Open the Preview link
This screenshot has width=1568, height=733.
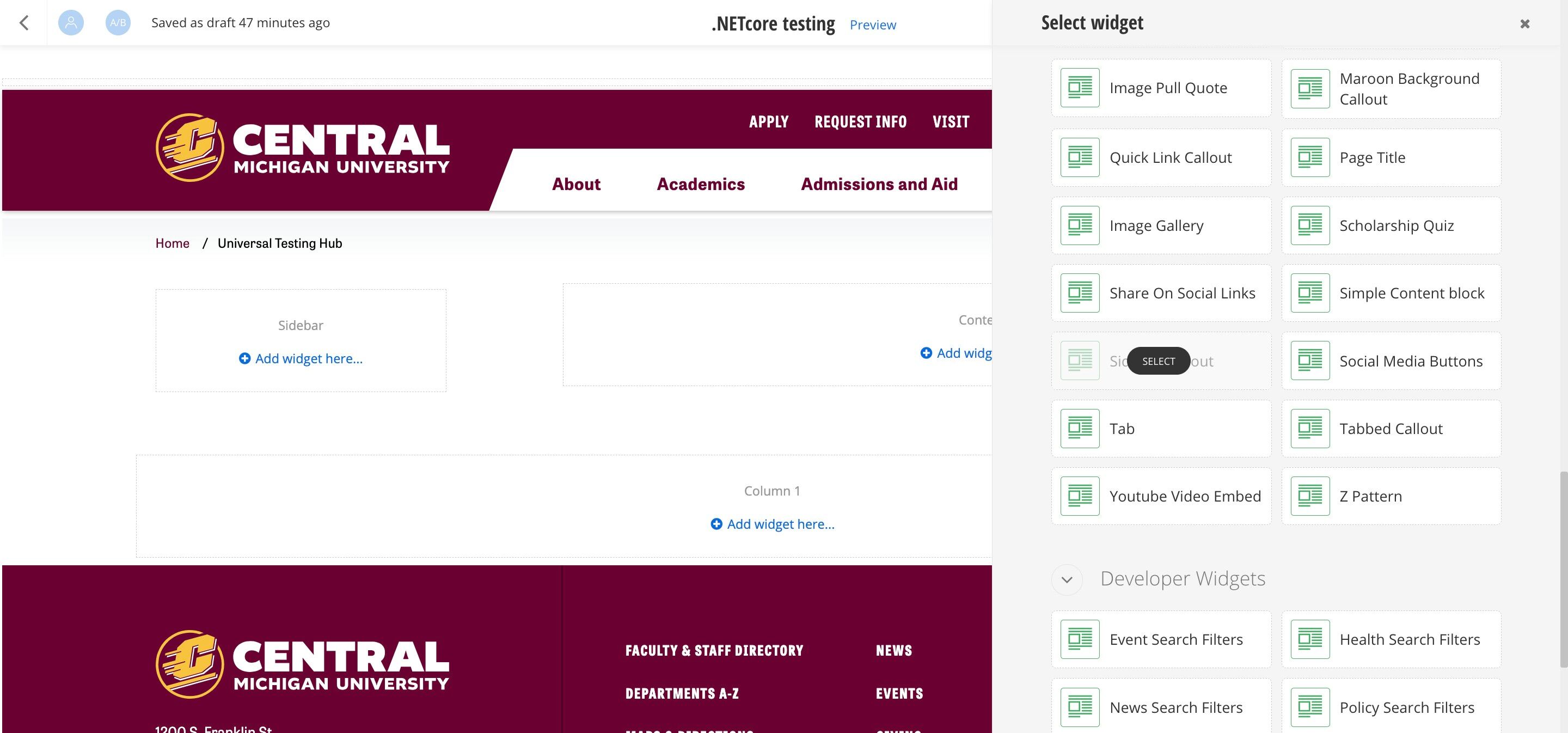click(873, 25)
